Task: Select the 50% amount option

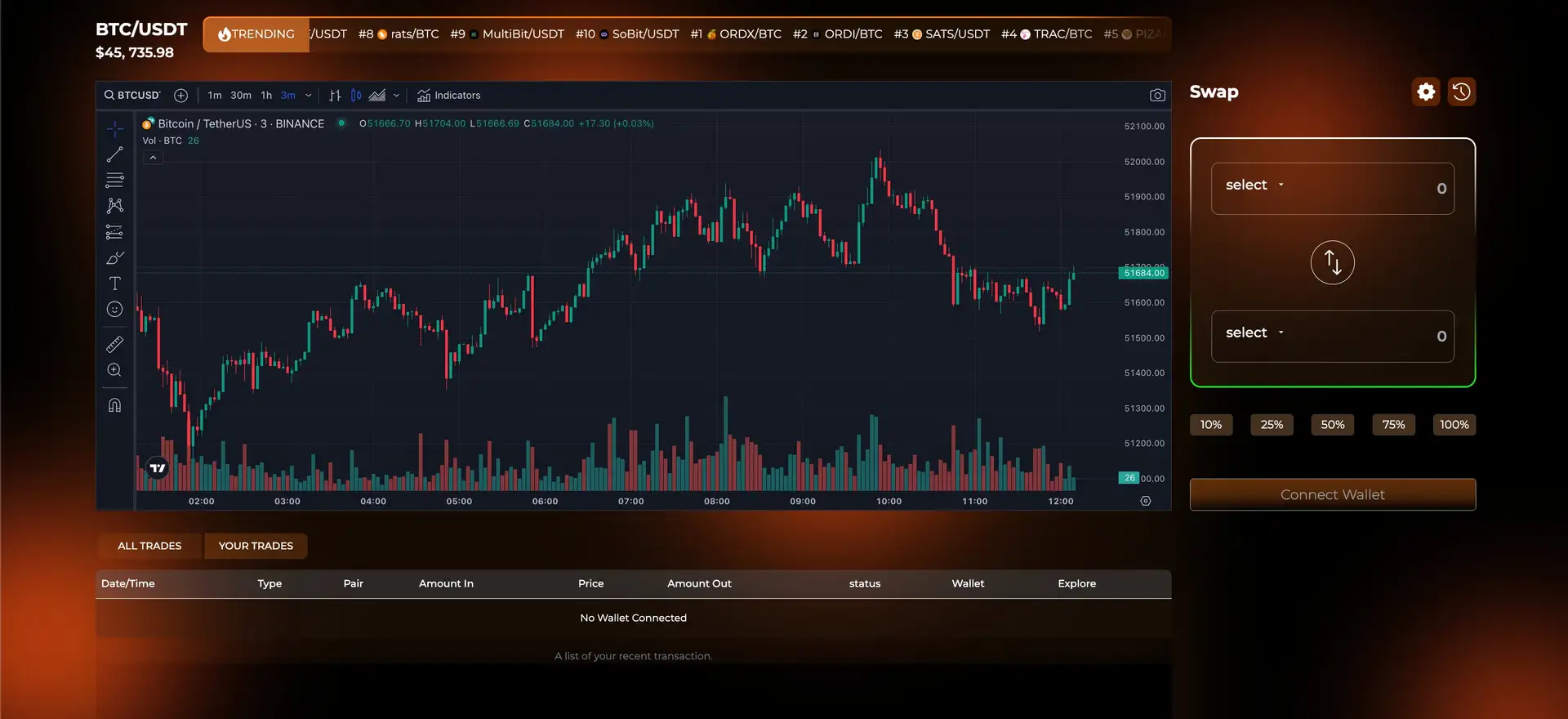Action: click(1332, 425)
